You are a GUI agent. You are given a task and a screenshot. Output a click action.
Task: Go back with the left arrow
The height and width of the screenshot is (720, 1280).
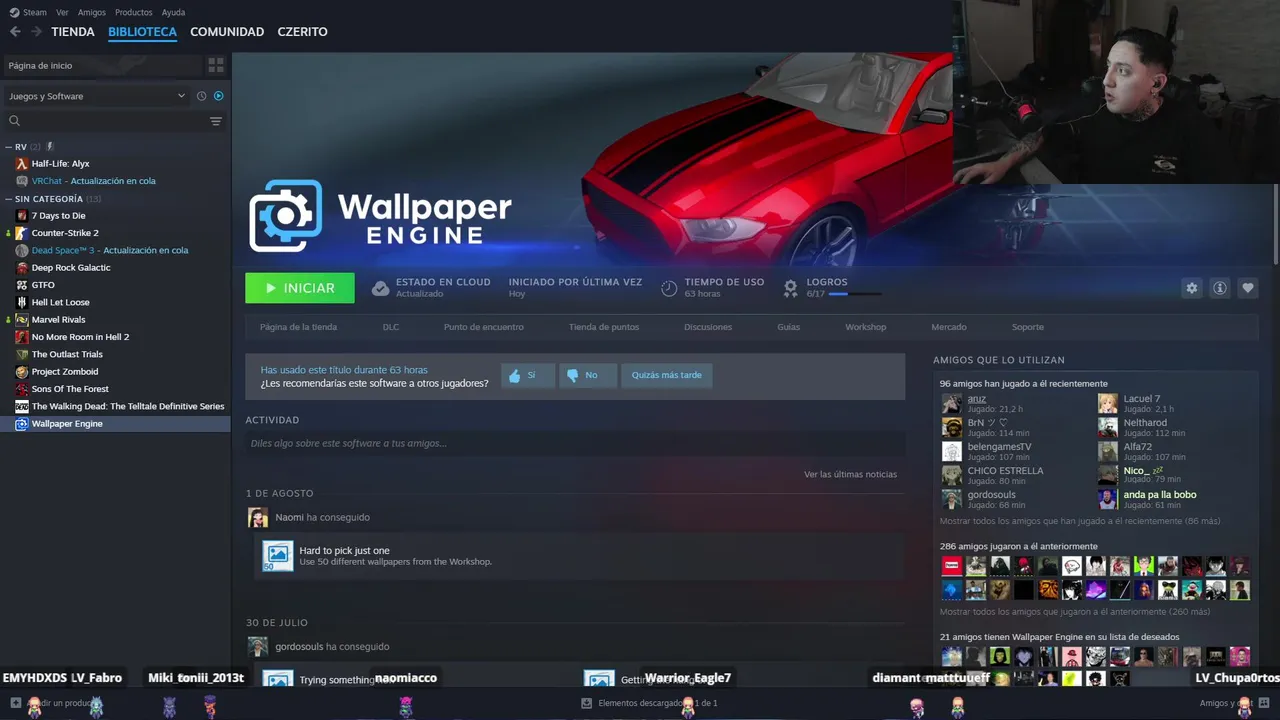tap(15, 32)
